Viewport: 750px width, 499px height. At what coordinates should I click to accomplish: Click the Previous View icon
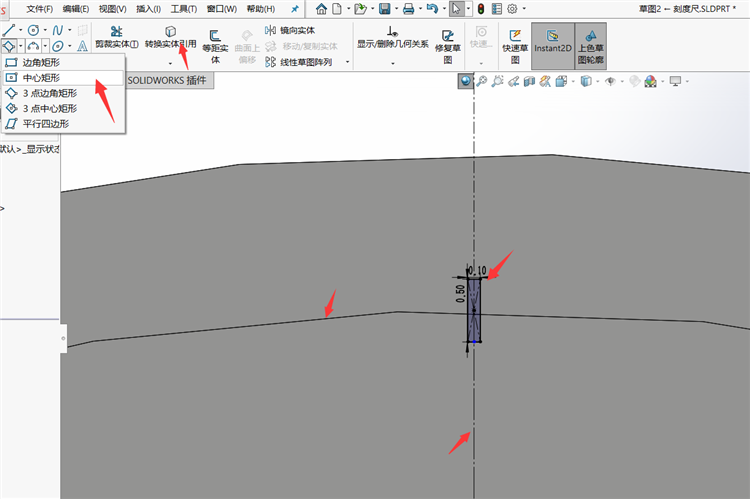tap(513, 81)
